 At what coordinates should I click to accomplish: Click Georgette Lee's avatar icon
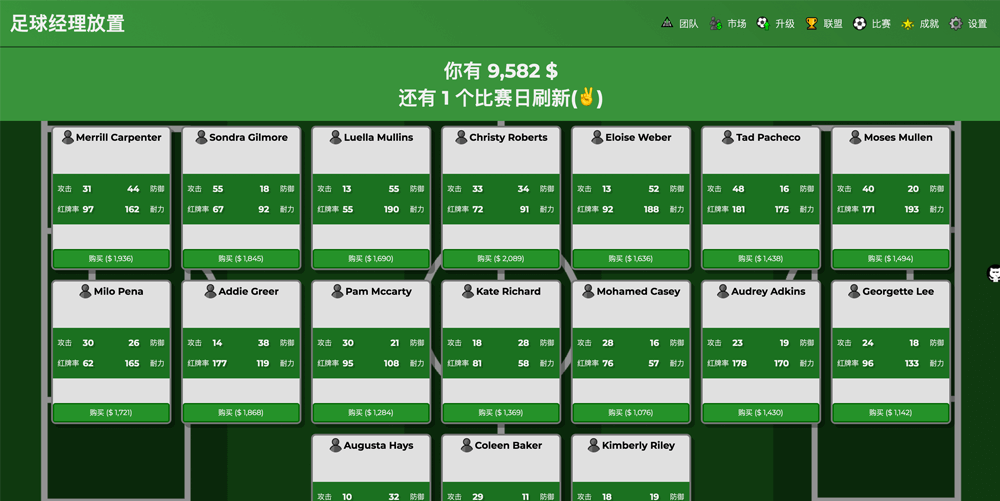coord(854,291)
